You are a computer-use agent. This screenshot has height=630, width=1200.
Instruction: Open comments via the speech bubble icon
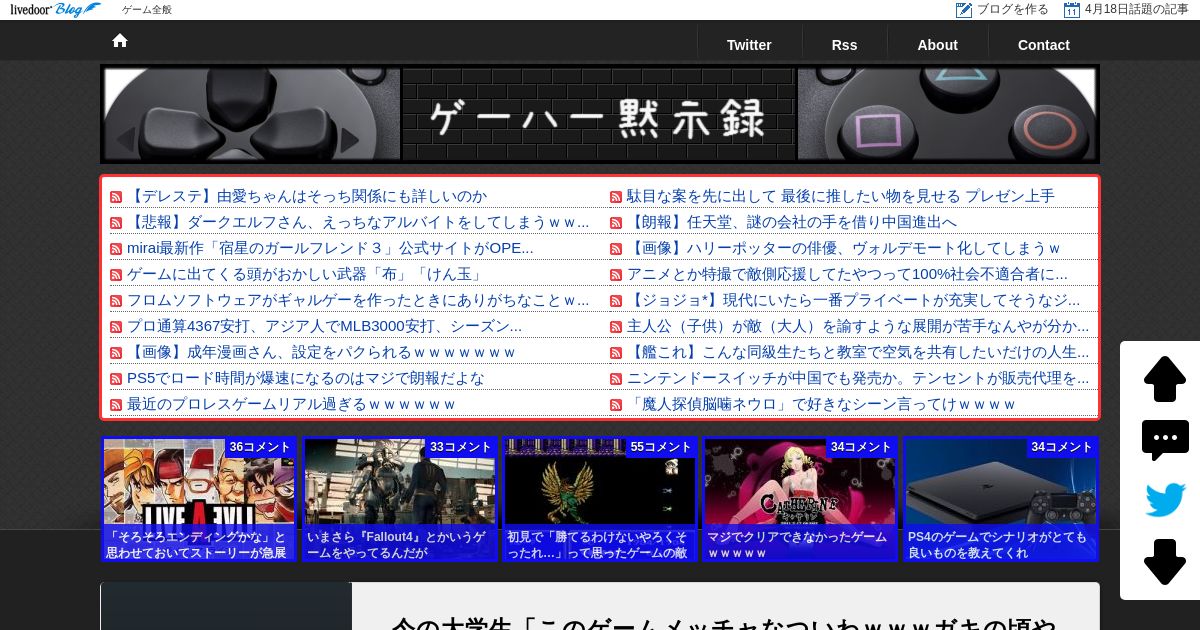(x=1165, y=440)
